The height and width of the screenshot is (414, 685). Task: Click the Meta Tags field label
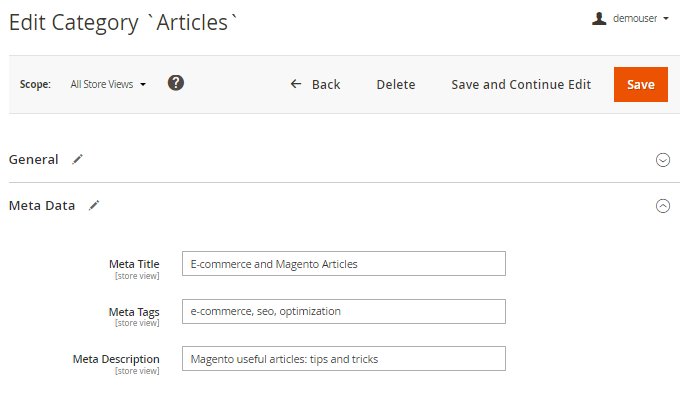134,312
